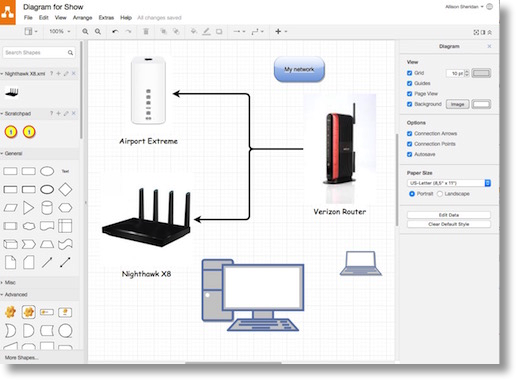516x380 pixels.
Task: Select the diamond shape in General
Action: pos(65,189)
